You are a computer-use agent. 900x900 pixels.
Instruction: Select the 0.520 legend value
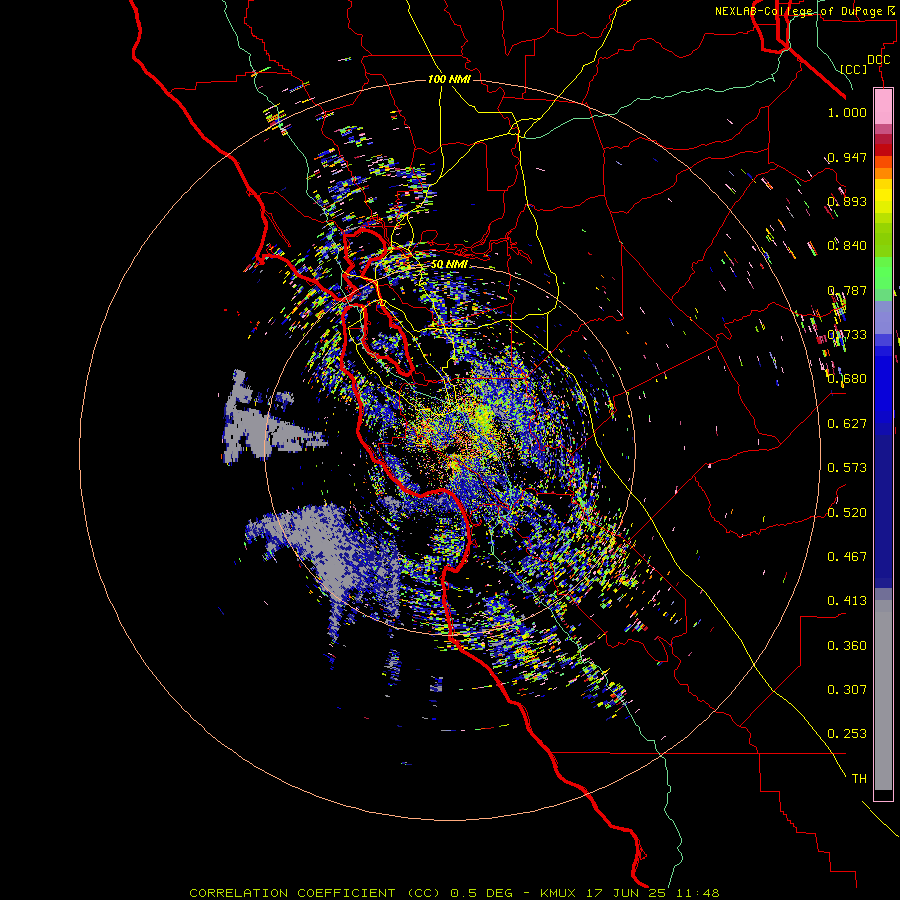[847, 513]
